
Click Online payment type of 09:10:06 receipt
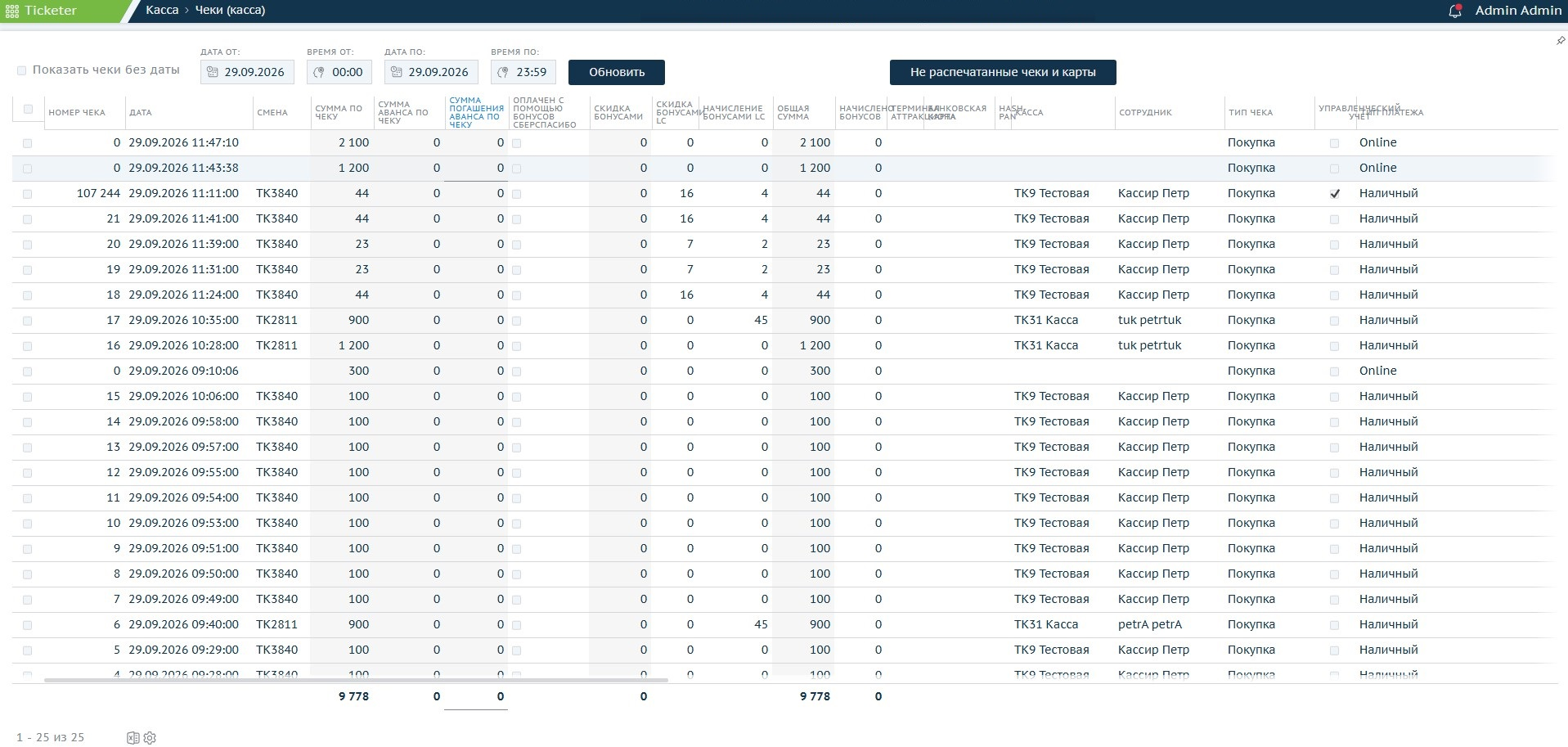coord(1377,371)
